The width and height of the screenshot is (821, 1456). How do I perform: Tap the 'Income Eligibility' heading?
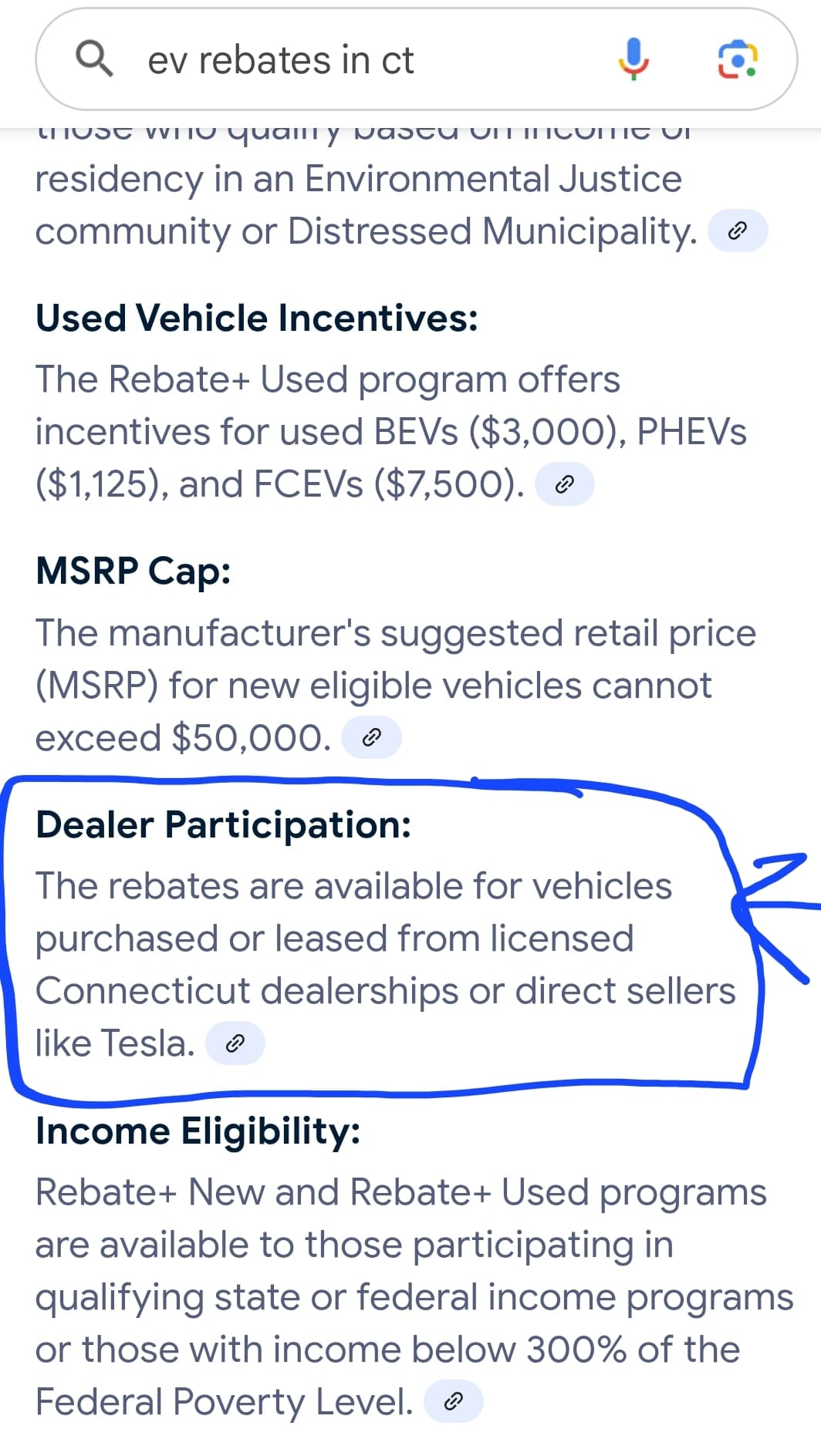pyautogui.click(x=197, y=1131)
